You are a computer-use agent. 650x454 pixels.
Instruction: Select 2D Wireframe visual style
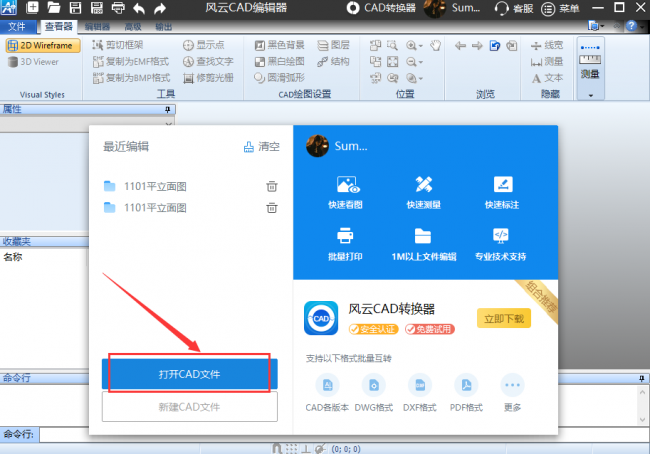tap(43, 45)
